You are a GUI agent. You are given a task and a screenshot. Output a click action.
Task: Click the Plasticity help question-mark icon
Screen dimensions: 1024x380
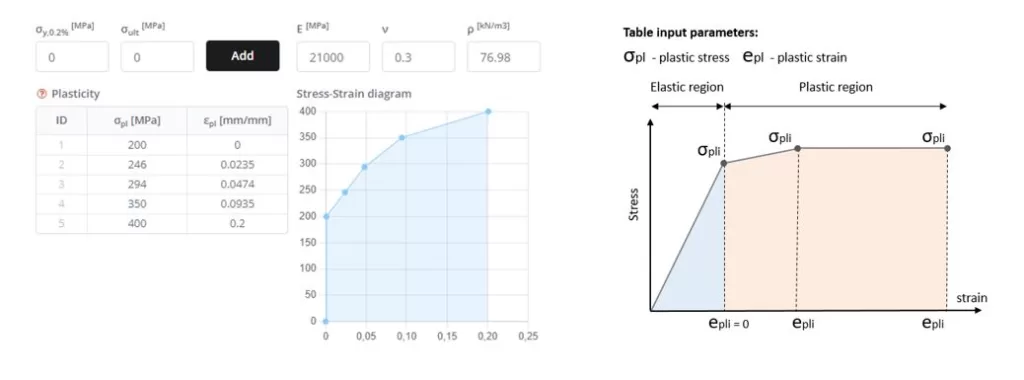42,94
